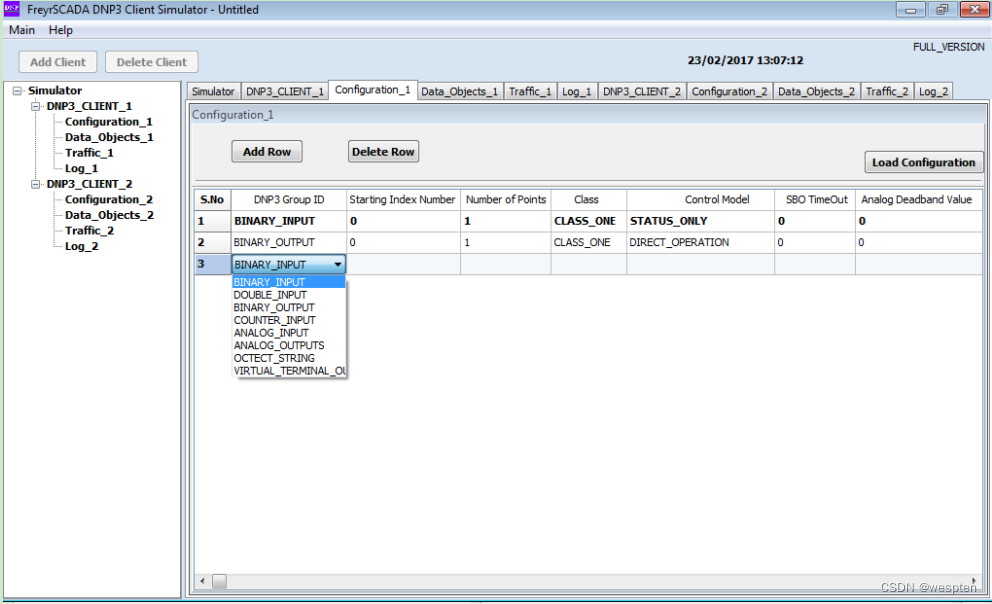Click the horizontal scrollbar thumb of the table
Image resolution: width=992 pixels, height=604 pixels.
pos(219,581)
